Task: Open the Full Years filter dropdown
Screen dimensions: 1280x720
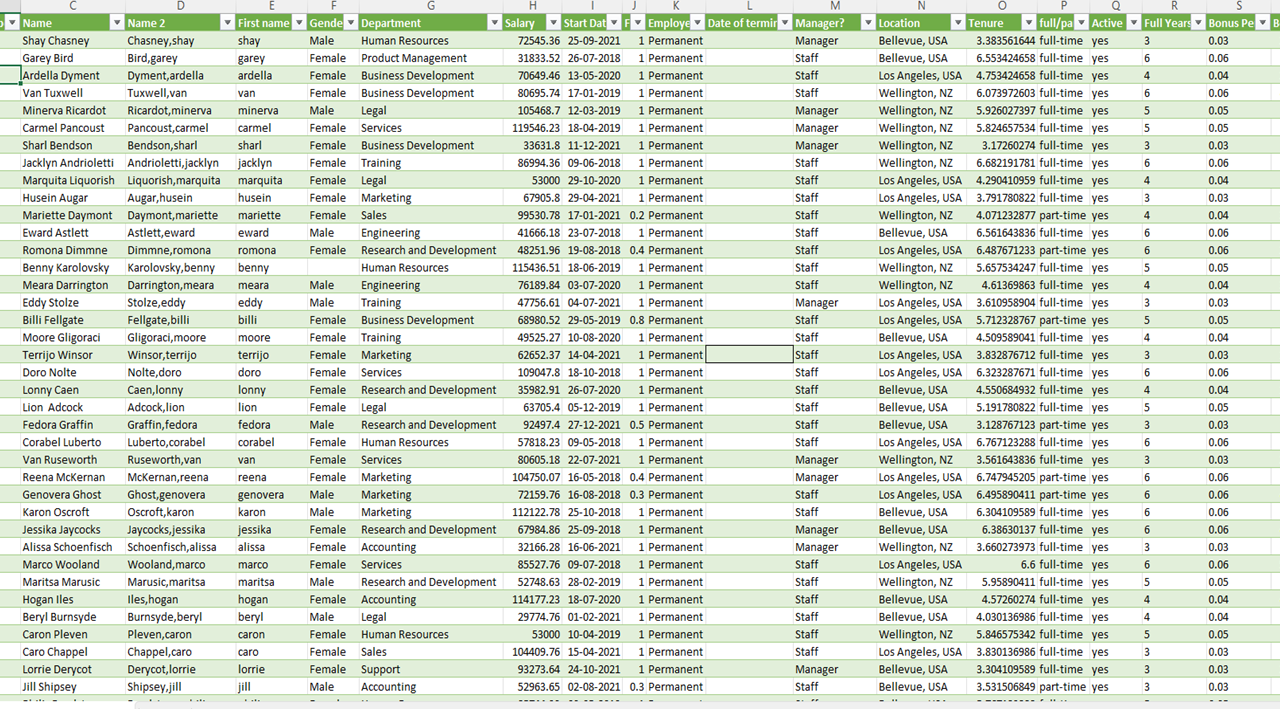Action: (1199, 23)
